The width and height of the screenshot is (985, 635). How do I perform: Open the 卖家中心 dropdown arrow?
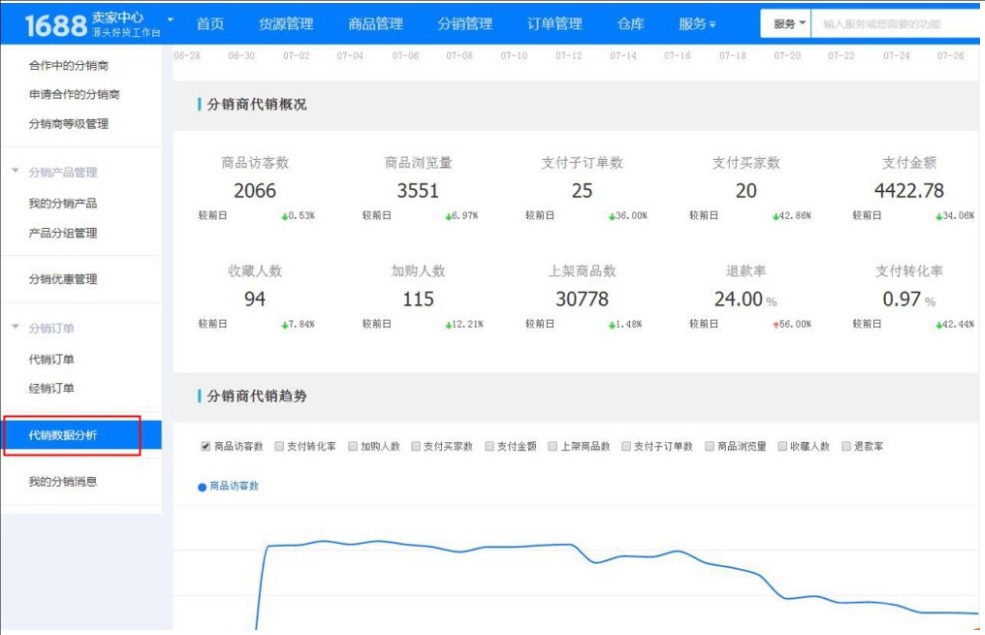point(170,19)
